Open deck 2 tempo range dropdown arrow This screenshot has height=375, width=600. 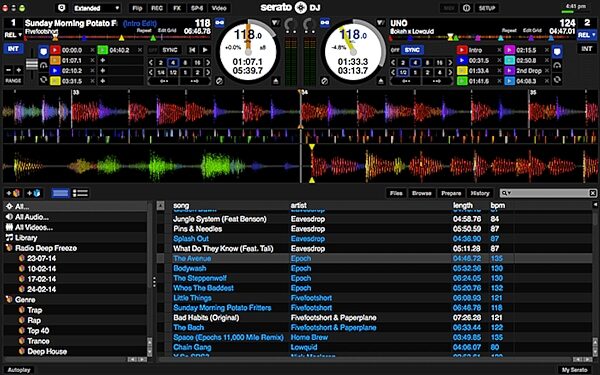(380, 23)
